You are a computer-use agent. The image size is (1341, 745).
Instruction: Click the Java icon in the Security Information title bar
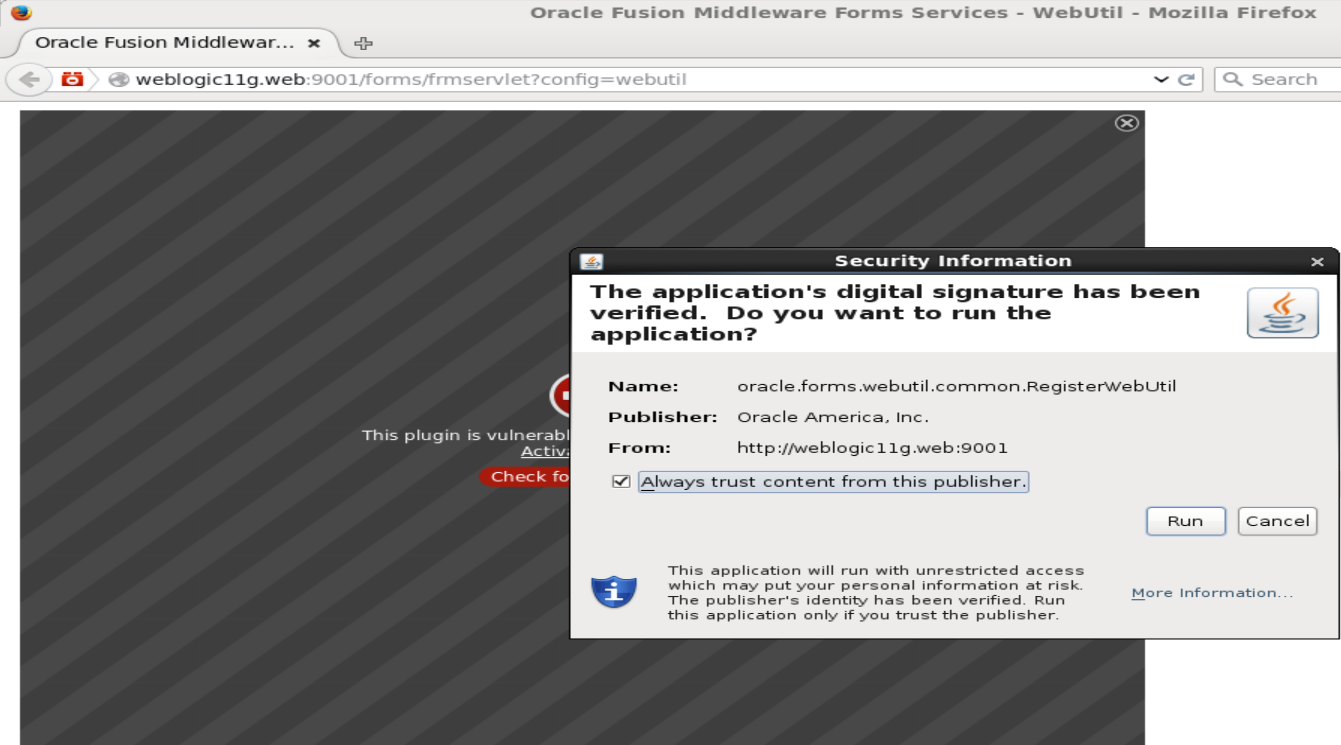point(592,262)
